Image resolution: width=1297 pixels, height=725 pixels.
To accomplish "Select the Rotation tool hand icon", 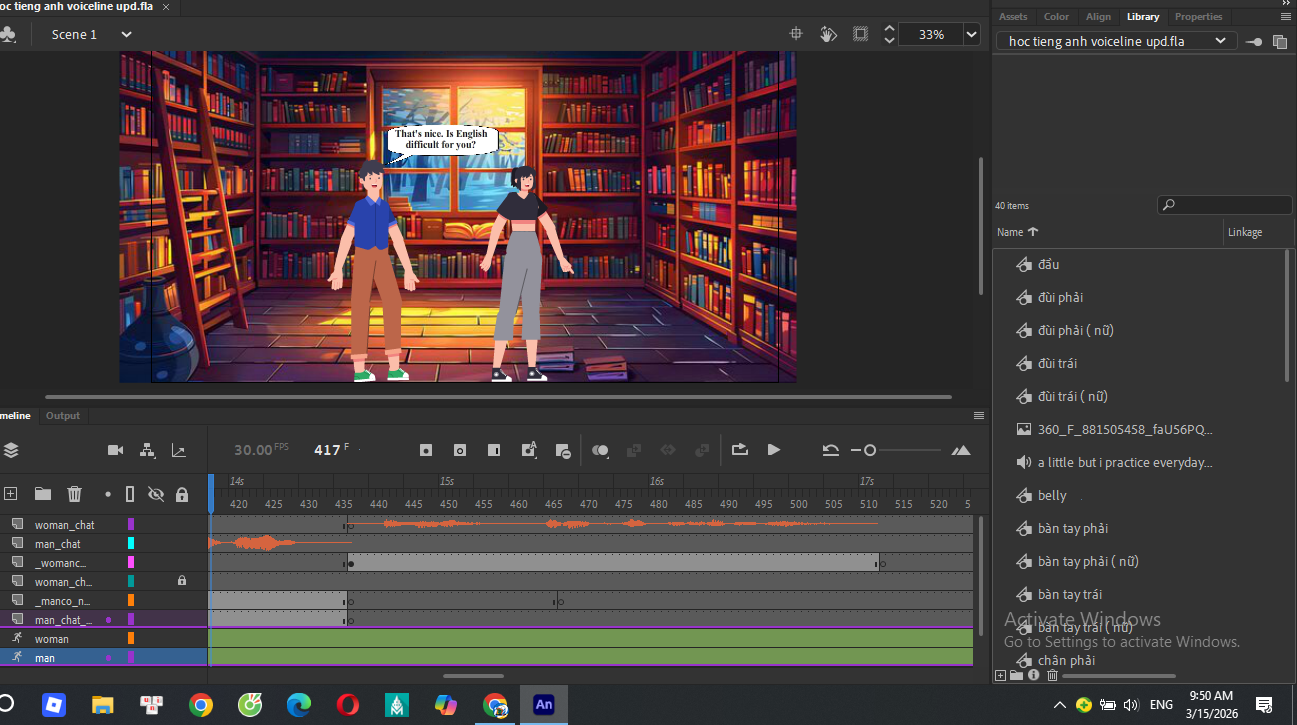I will 828,34.
